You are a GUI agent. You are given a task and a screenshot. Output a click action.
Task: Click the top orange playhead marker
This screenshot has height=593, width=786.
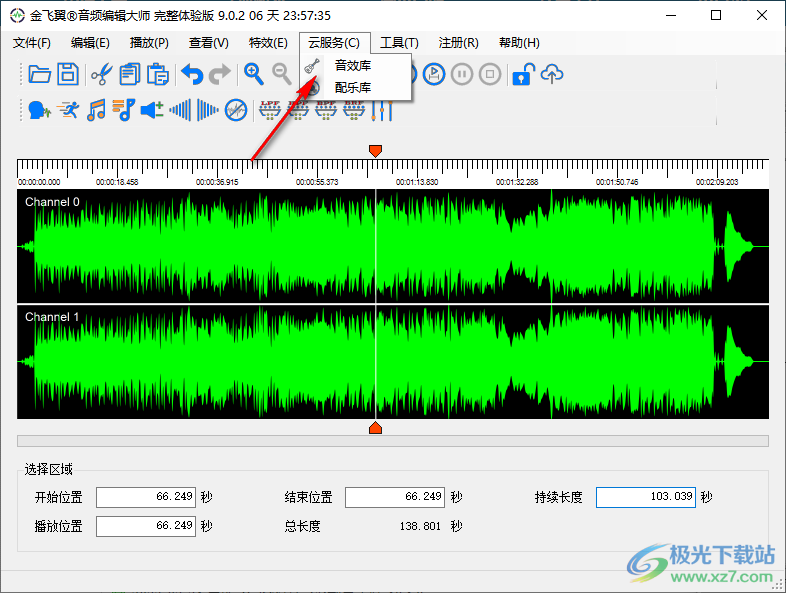[x=375, y=150]
